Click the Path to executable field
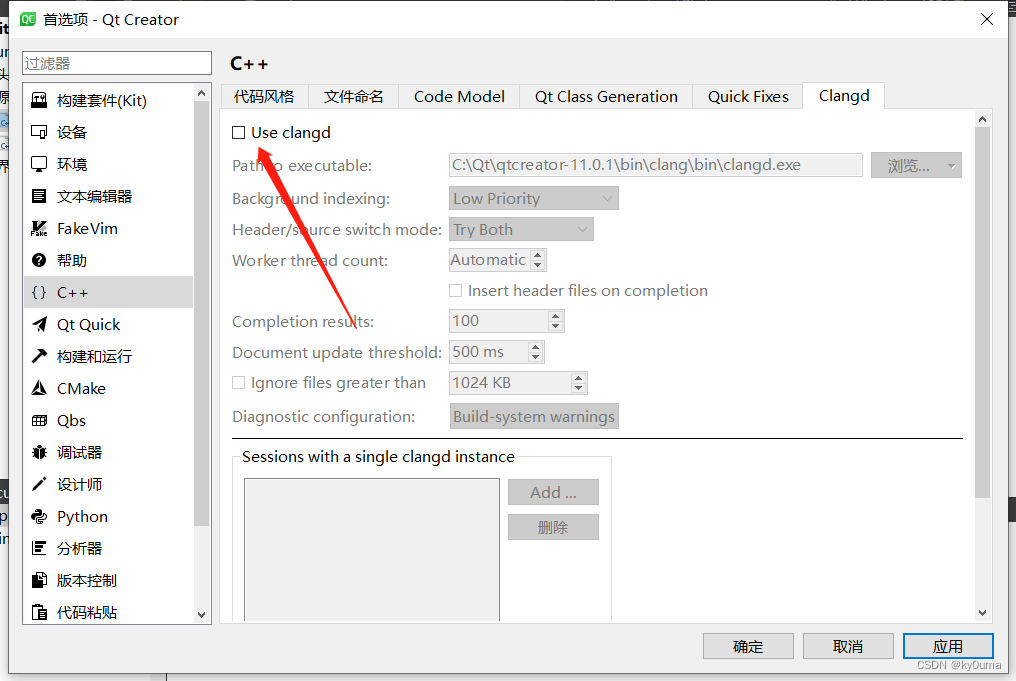Image resolution: width=1016 pixels, height=681 pixels. coord(655,165)
